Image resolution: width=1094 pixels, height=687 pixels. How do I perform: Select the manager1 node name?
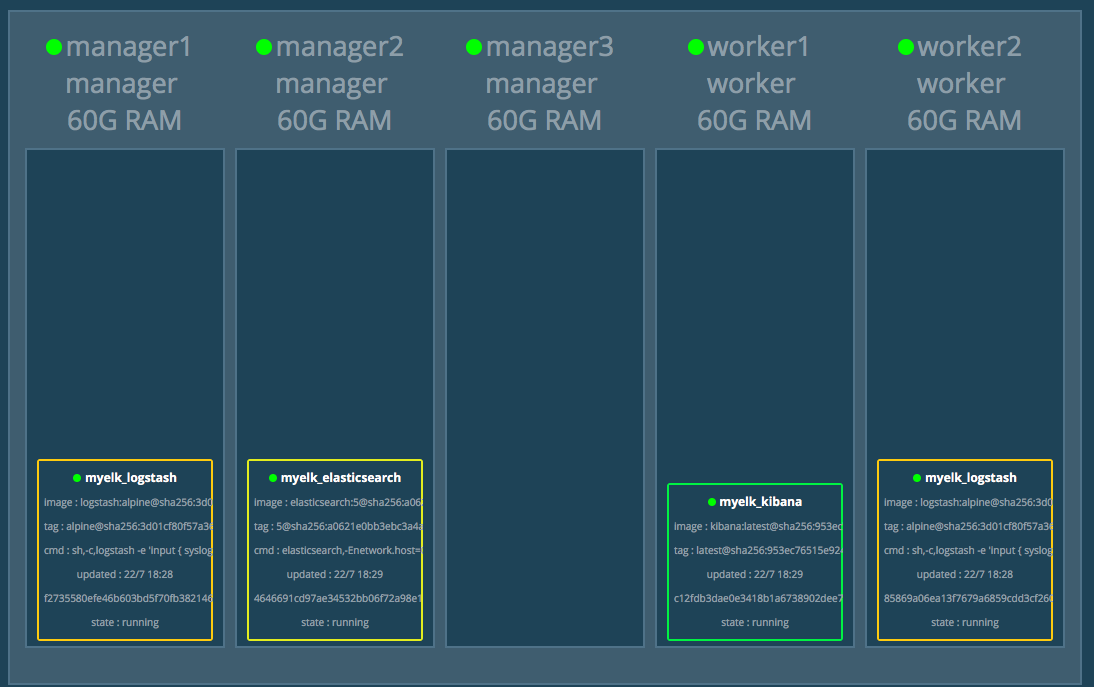tap(128, 47)
